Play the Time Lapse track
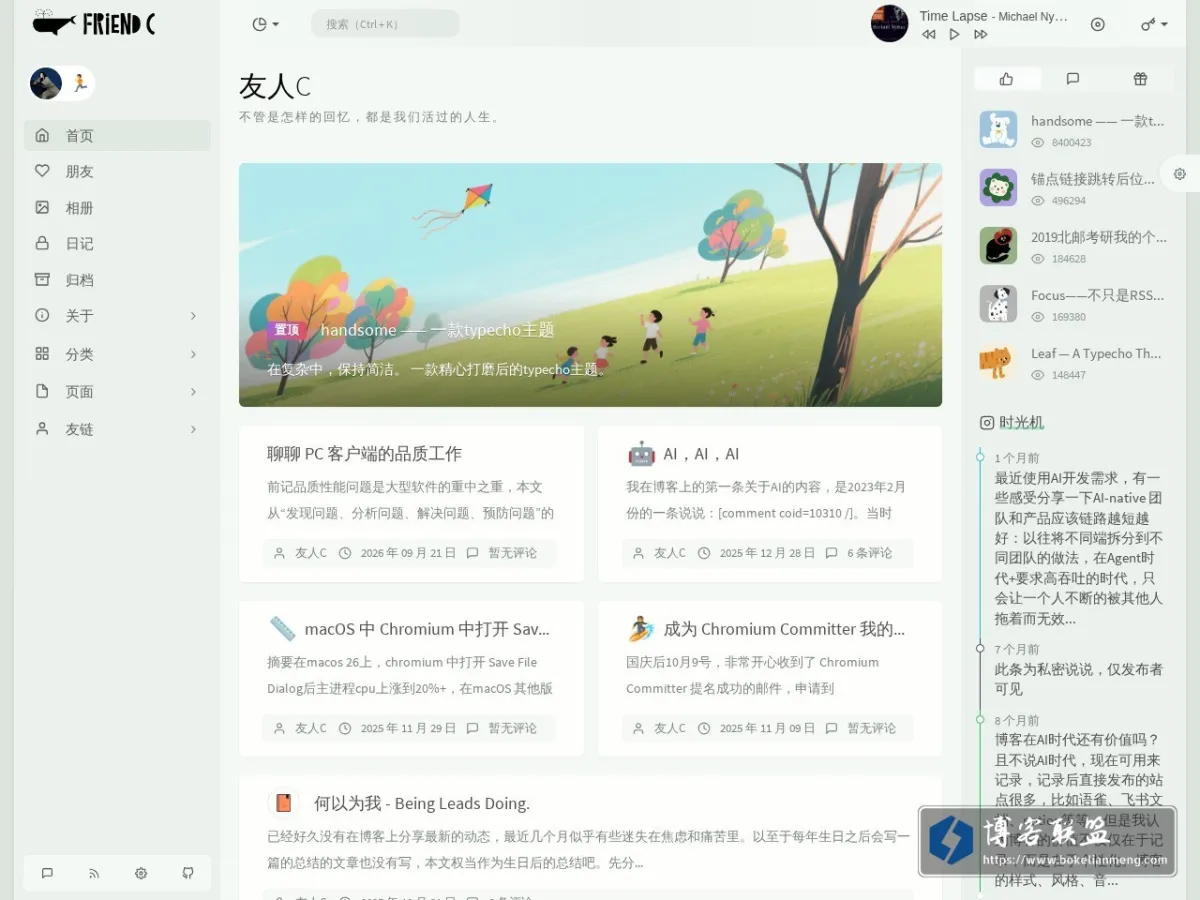Viewport: 1200px width, 900px height. tap(954, 34)
